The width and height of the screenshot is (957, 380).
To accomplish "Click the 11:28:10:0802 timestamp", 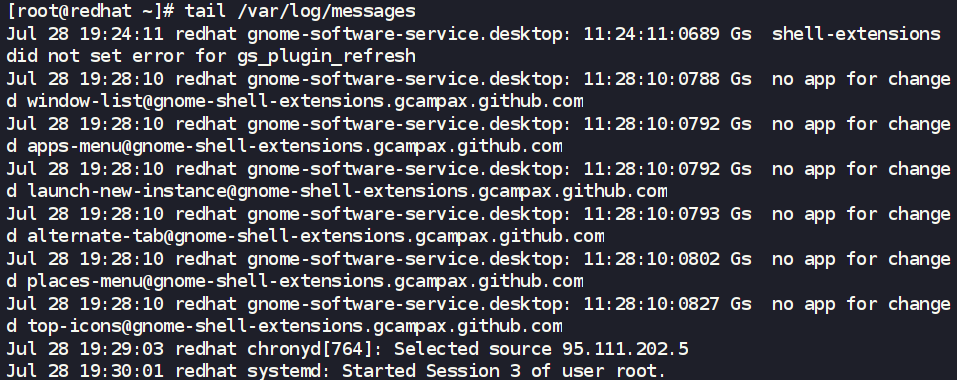I will click(651, 259).
